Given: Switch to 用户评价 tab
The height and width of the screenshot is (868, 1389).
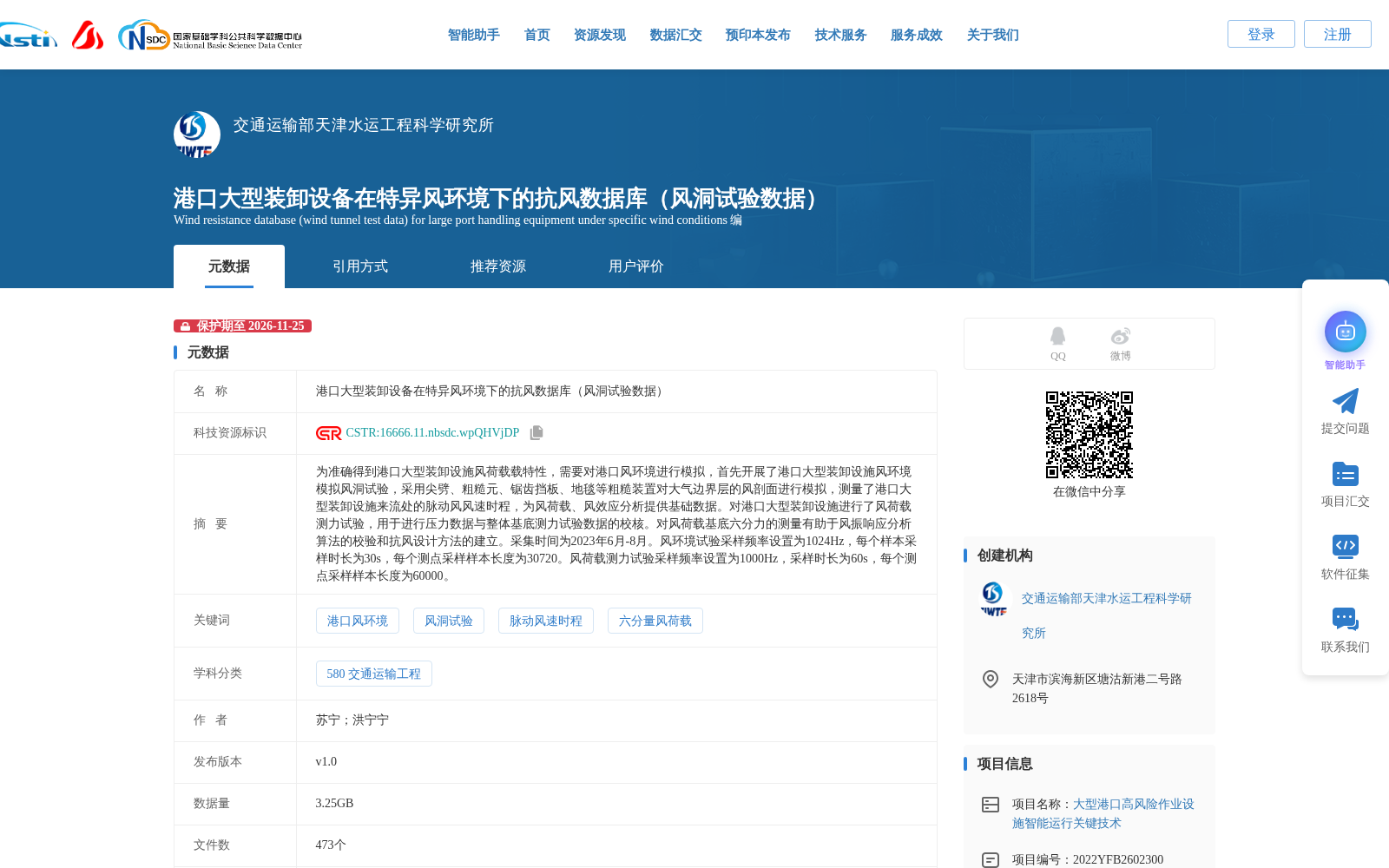Looking at the screenshot, I should pyautogui.click(x=636, y=266).
